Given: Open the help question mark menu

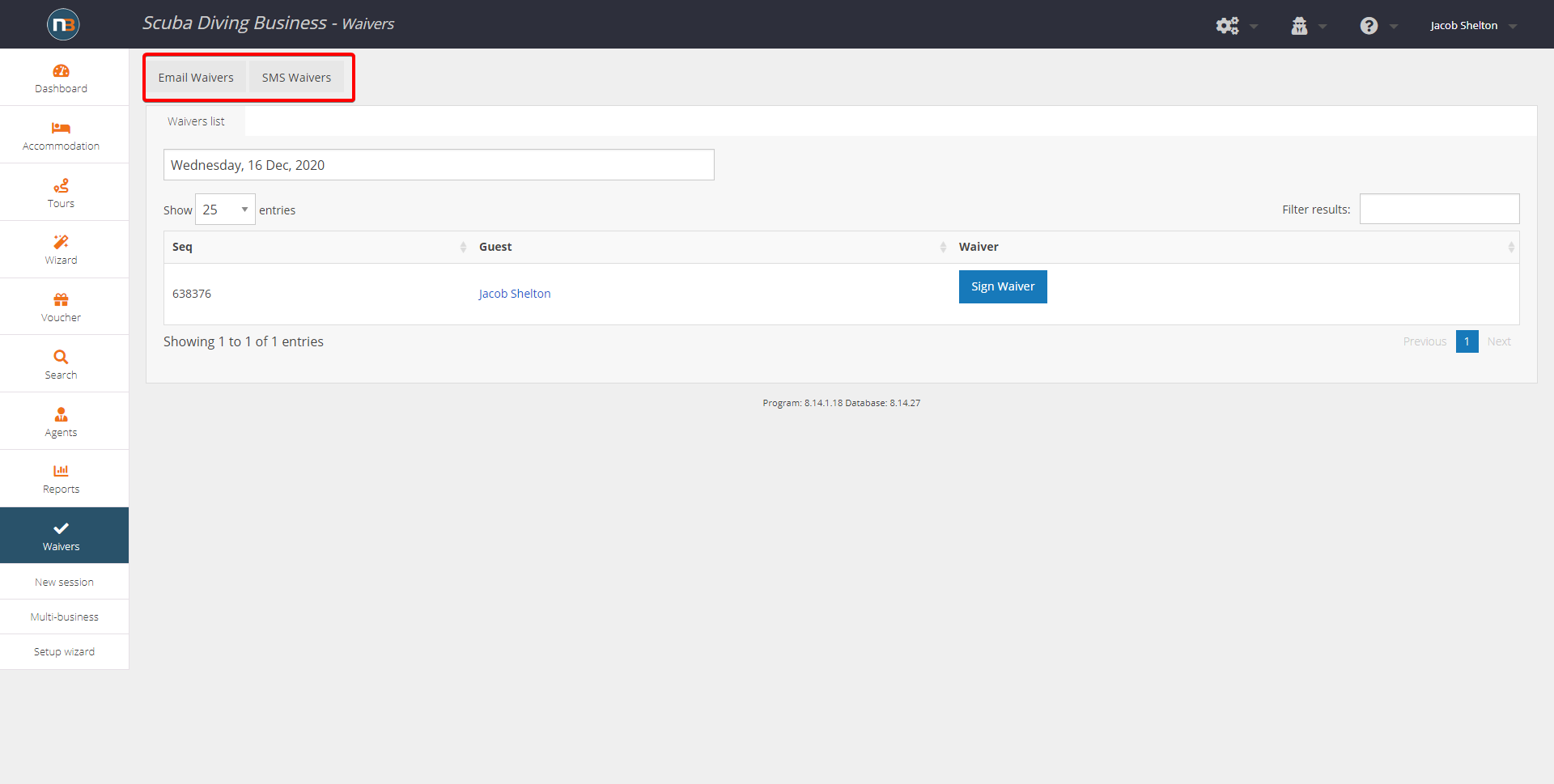Looking at the screenshot, I should click(x=1378, y=26).
